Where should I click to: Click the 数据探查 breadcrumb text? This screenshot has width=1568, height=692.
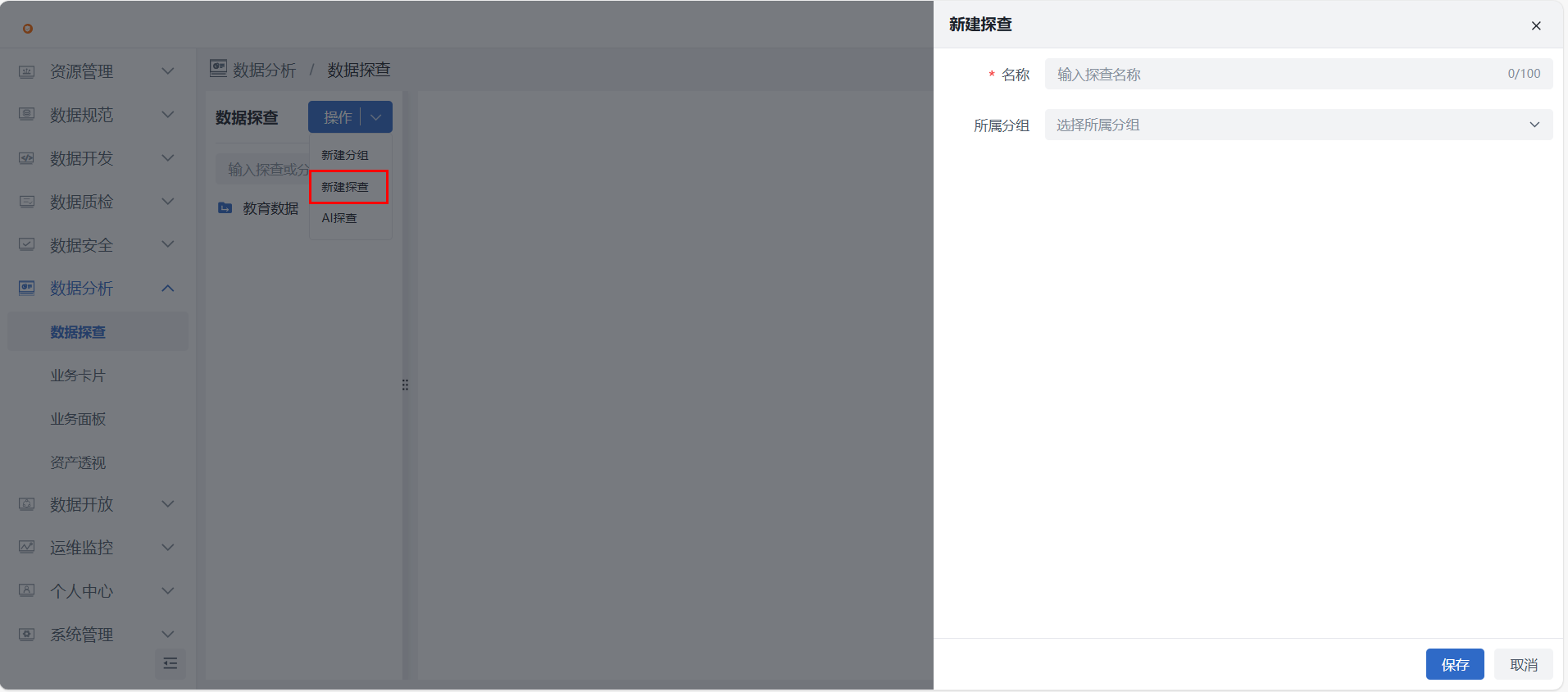359,70
